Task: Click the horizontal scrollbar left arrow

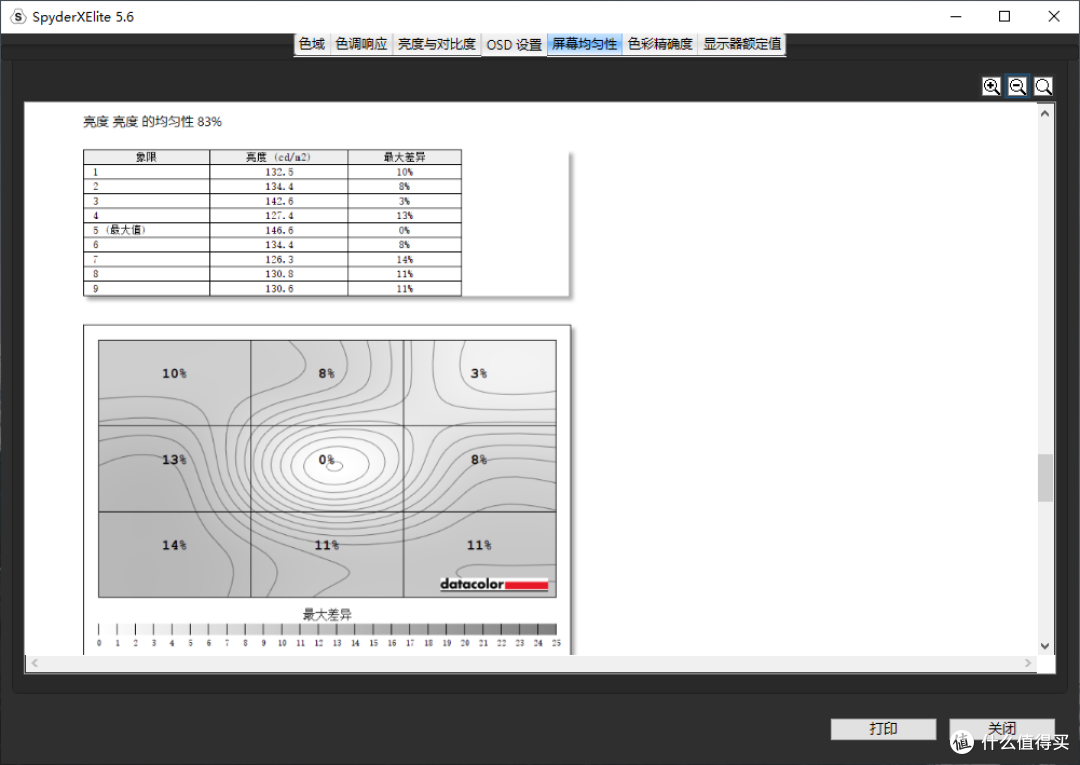Action: tap(34, 663)
